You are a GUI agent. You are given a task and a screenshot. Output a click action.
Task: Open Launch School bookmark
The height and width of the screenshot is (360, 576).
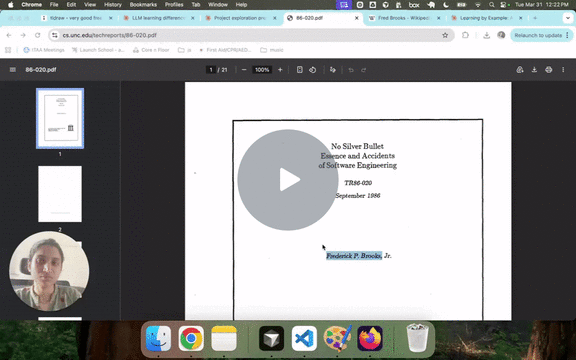[98, 50]
